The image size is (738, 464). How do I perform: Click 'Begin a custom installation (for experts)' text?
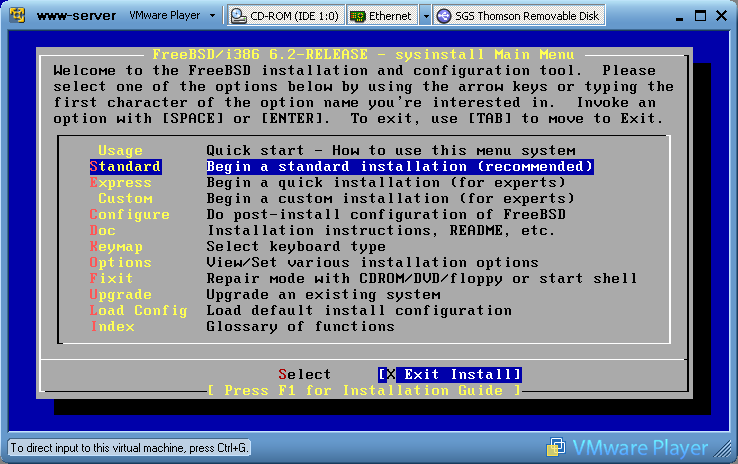pyautogui.click(x=391, y=199)
